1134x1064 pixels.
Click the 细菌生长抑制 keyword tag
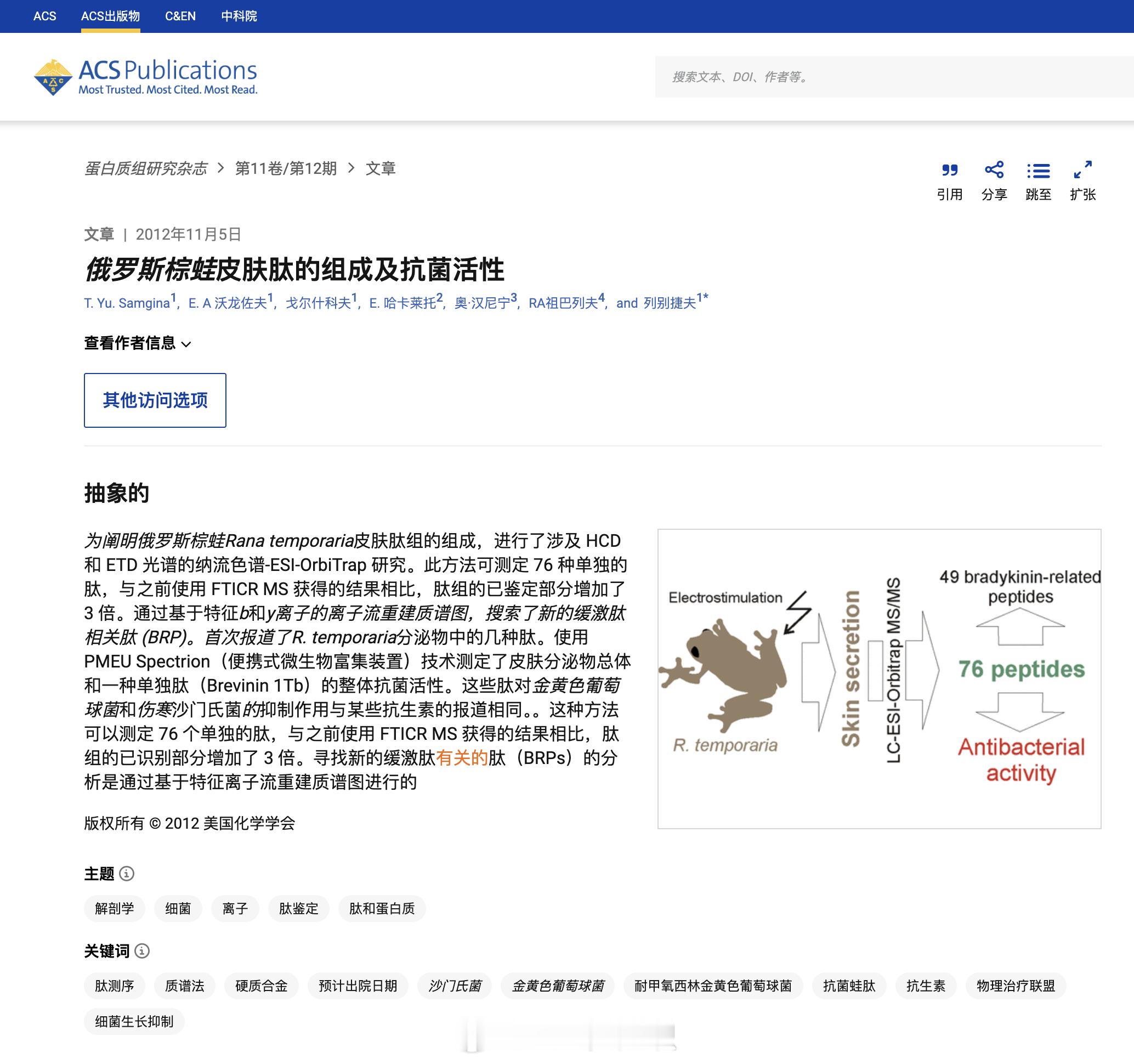tap(134, 1021)
